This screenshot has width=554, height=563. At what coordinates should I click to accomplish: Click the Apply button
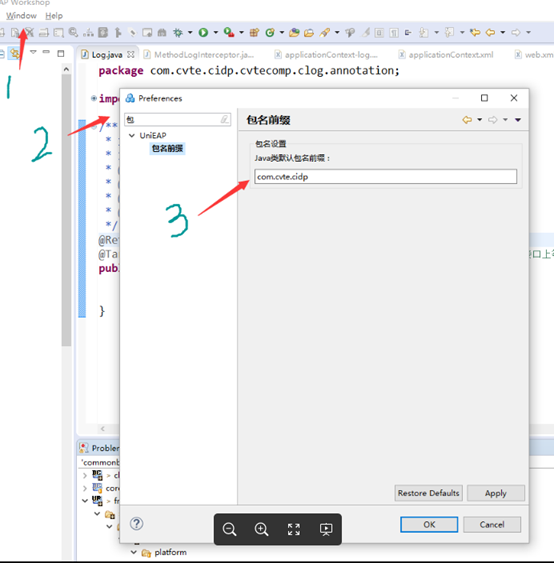495,493
